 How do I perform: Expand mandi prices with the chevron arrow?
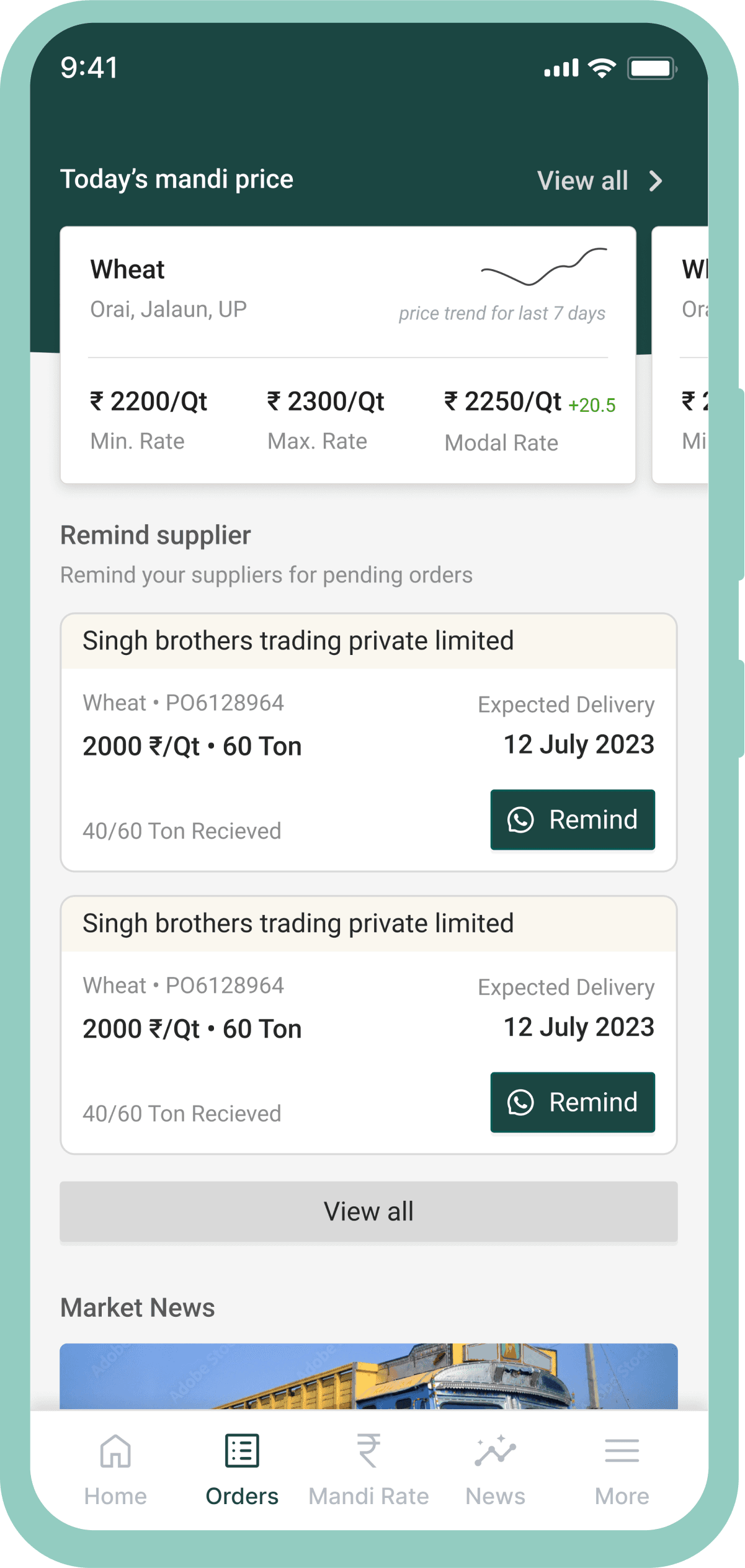pos(656,181)
